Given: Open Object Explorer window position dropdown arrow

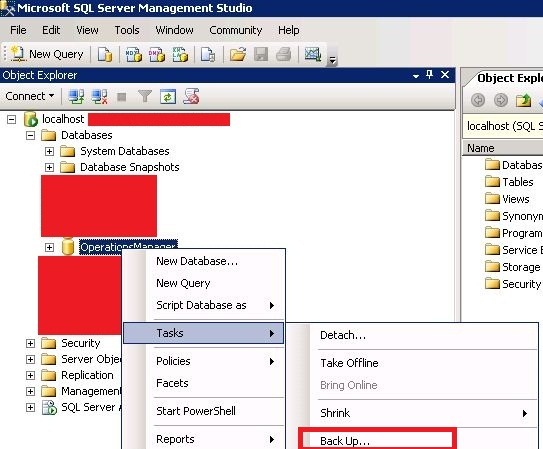Looking at the screenshot, I should (x=416, y=76).
